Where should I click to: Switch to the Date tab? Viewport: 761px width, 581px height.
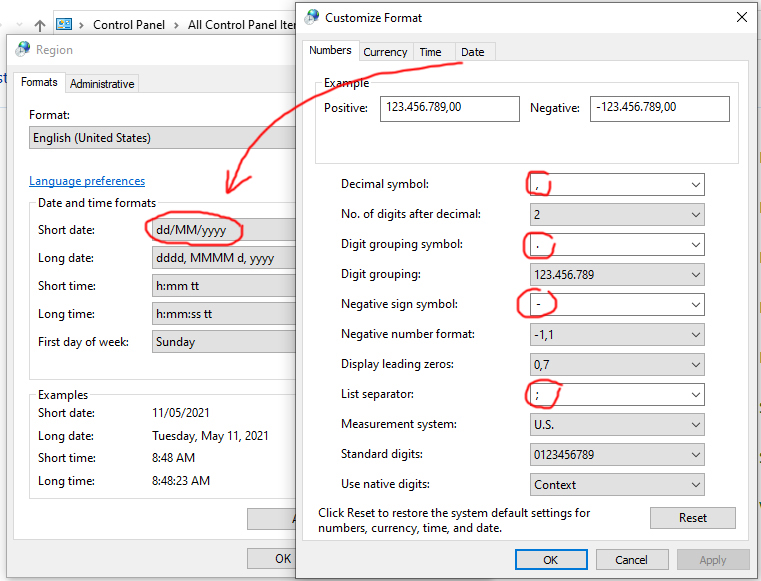click(473, 52)
